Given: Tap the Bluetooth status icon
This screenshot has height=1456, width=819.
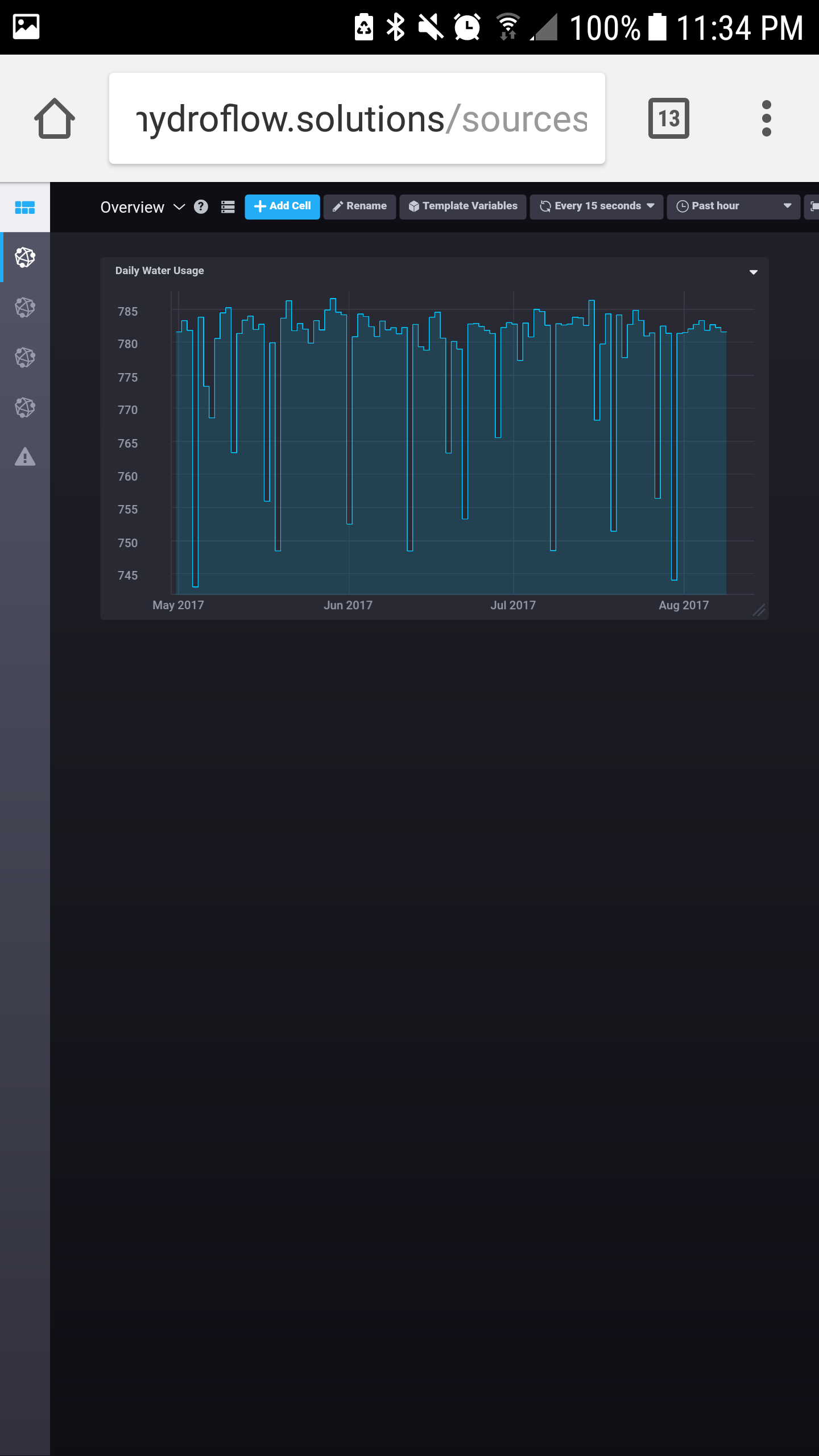Looking at the screenshot, I should [396, 27].
